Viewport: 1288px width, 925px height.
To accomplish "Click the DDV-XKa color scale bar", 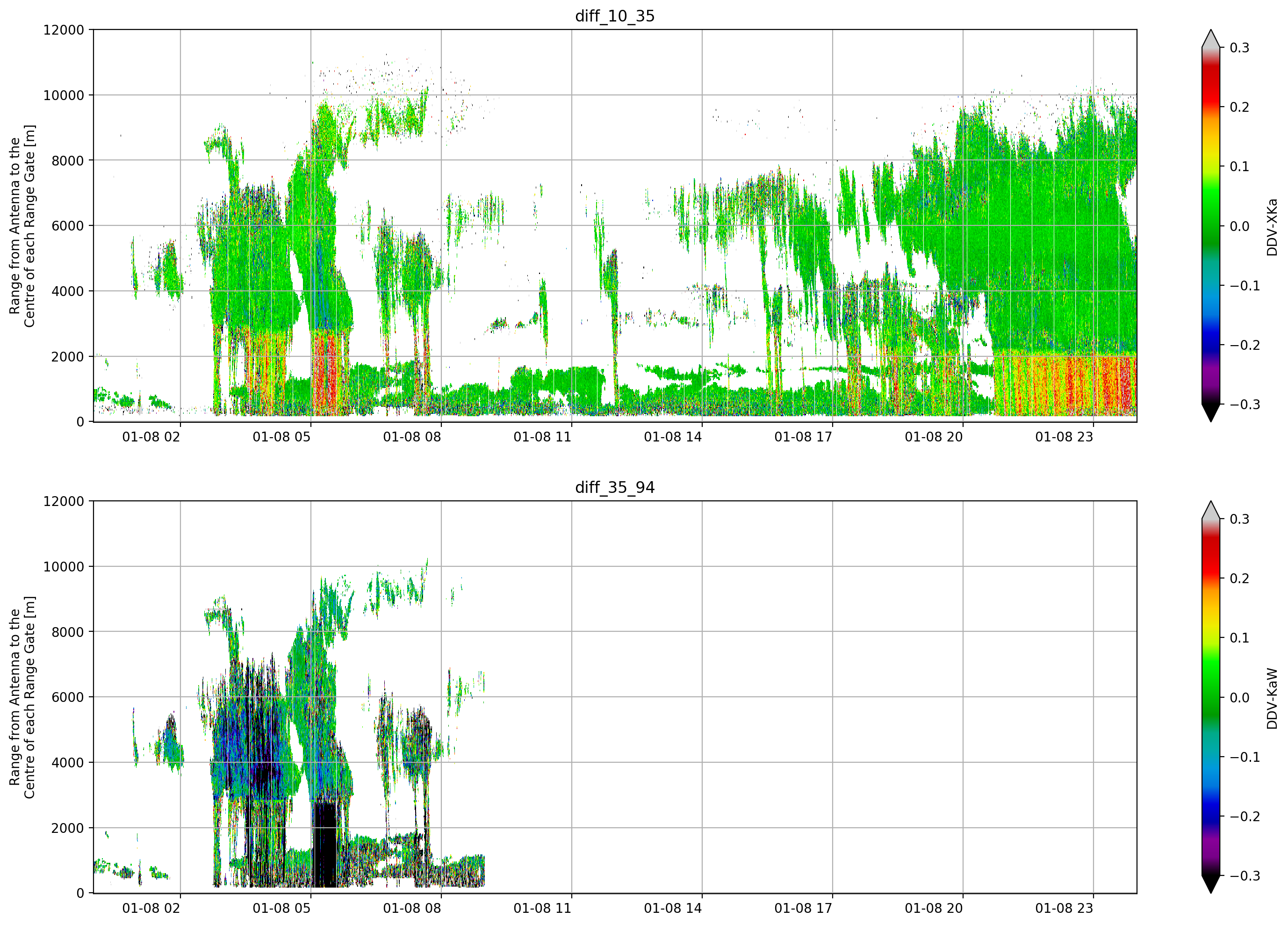I will pos(1211,225).
